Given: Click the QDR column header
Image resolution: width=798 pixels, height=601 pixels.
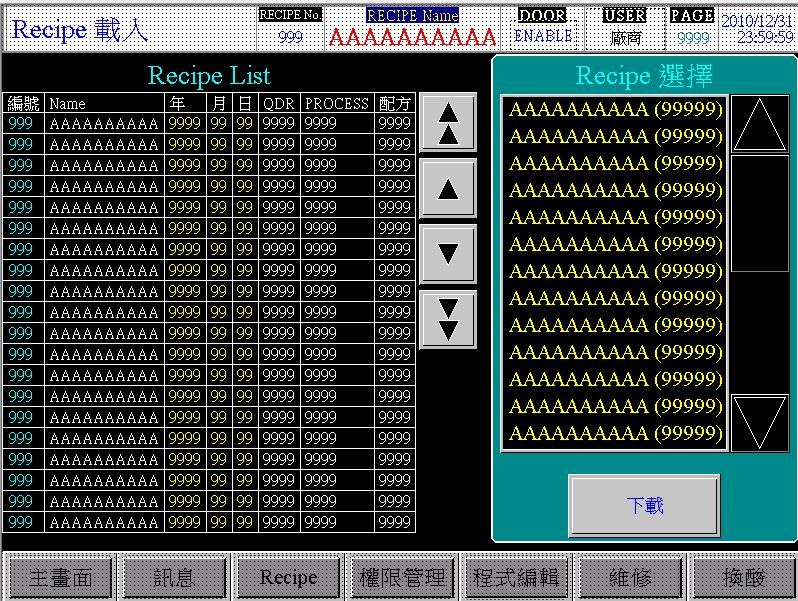Looking at the screenshot, I should tap(279, 103).
